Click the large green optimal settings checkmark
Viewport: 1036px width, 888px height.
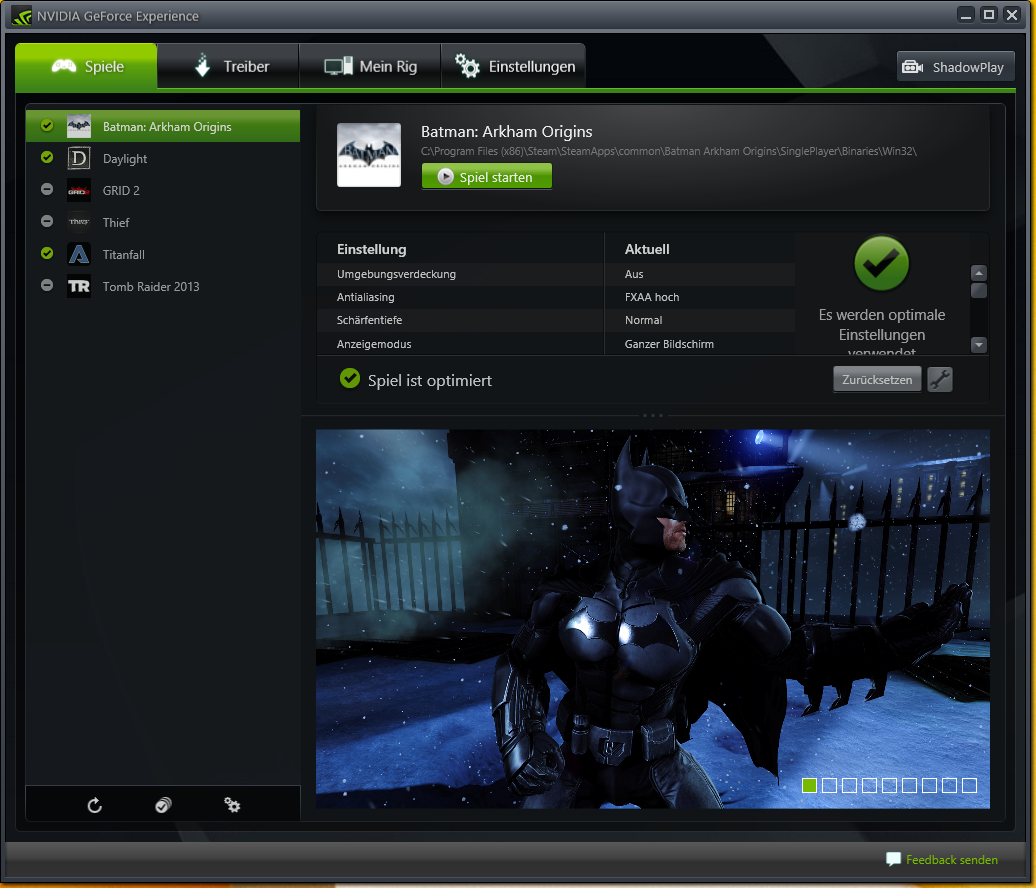[881, 264]
